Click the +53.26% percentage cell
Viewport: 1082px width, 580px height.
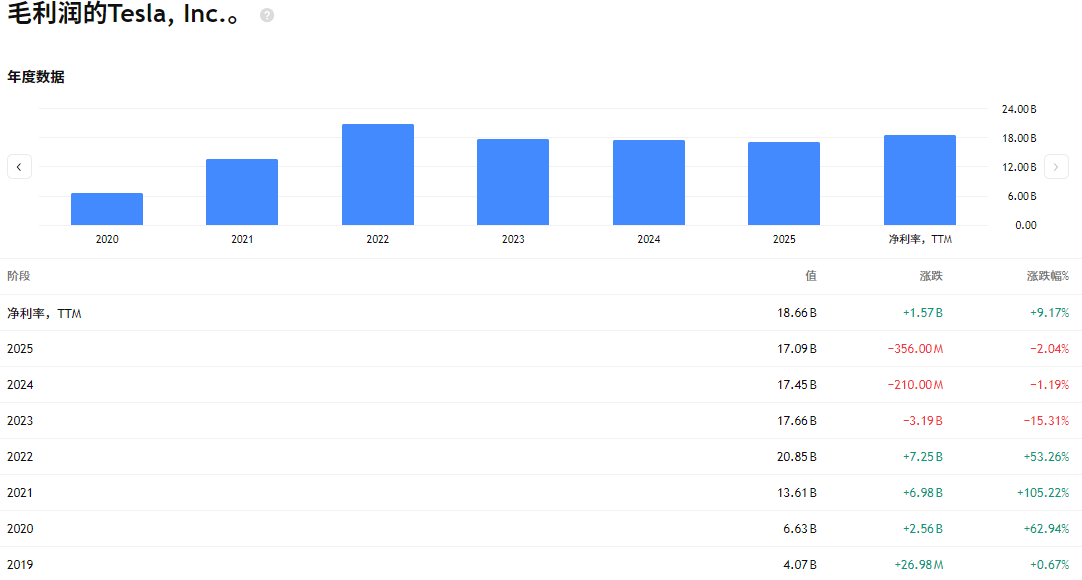1046,457
